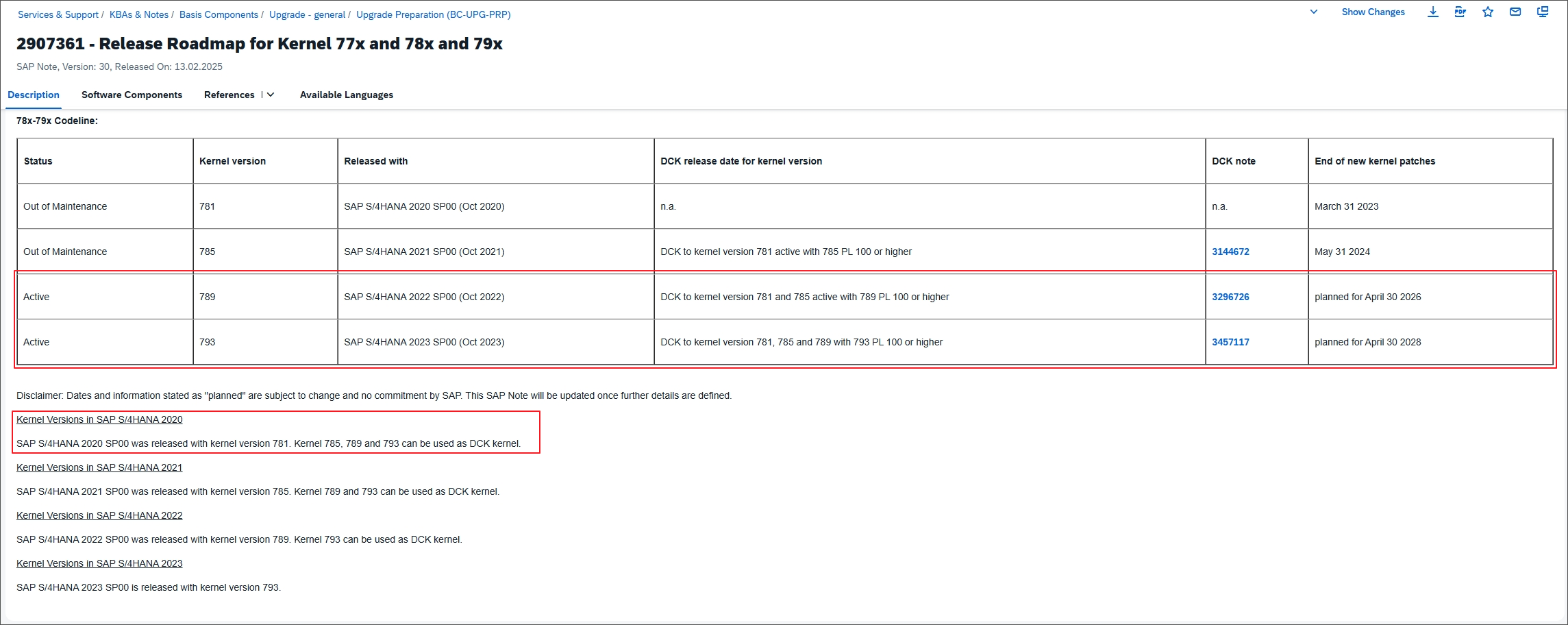The width and height of the screenshot is (1568, 625).
Task: Click the Disclaimer paragraph text
Action: click(374, 395)
